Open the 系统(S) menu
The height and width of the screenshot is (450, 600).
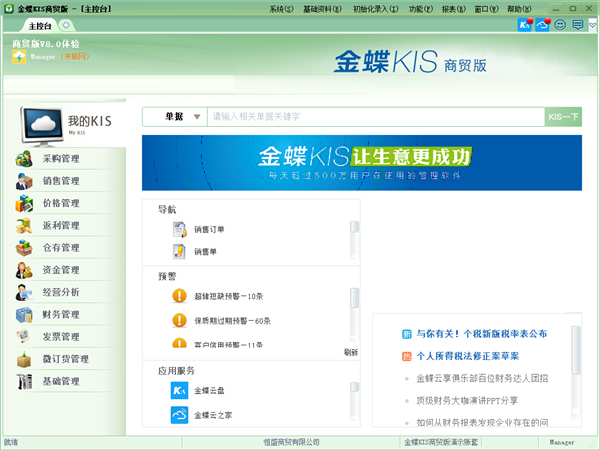point(281,9)
